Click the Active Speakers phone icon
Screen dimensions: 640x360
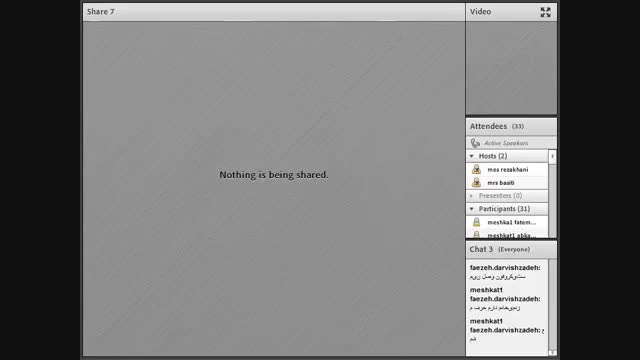475,143
